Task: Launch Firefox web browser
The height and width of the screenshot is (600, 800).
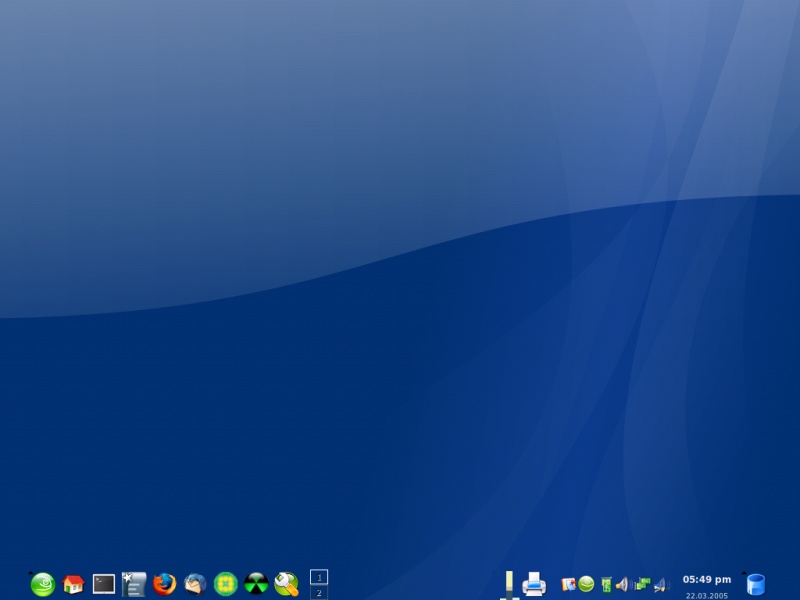Action: click(164, 584)
